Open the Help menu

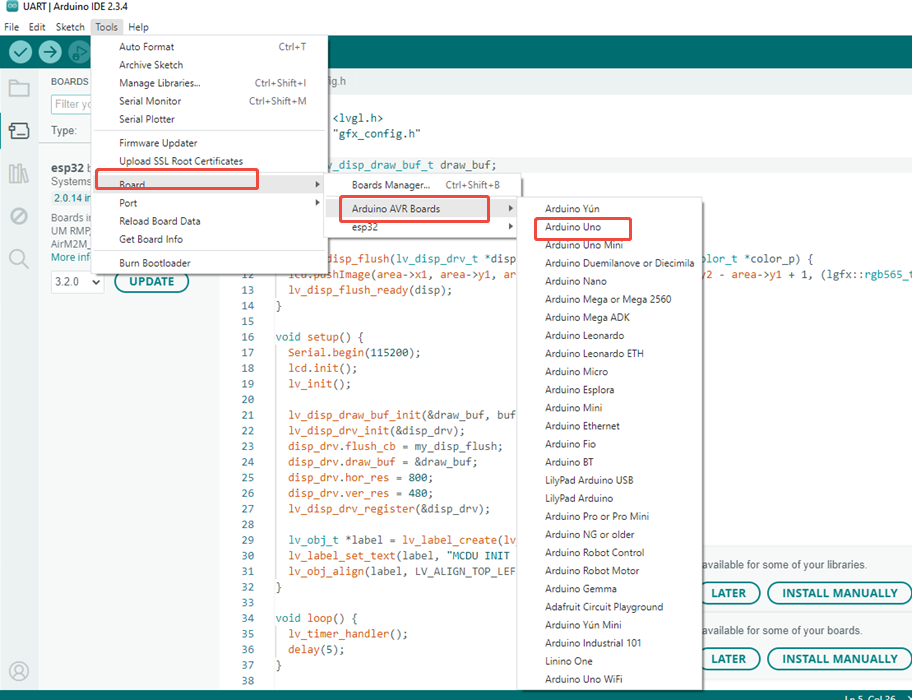(138, 27)
